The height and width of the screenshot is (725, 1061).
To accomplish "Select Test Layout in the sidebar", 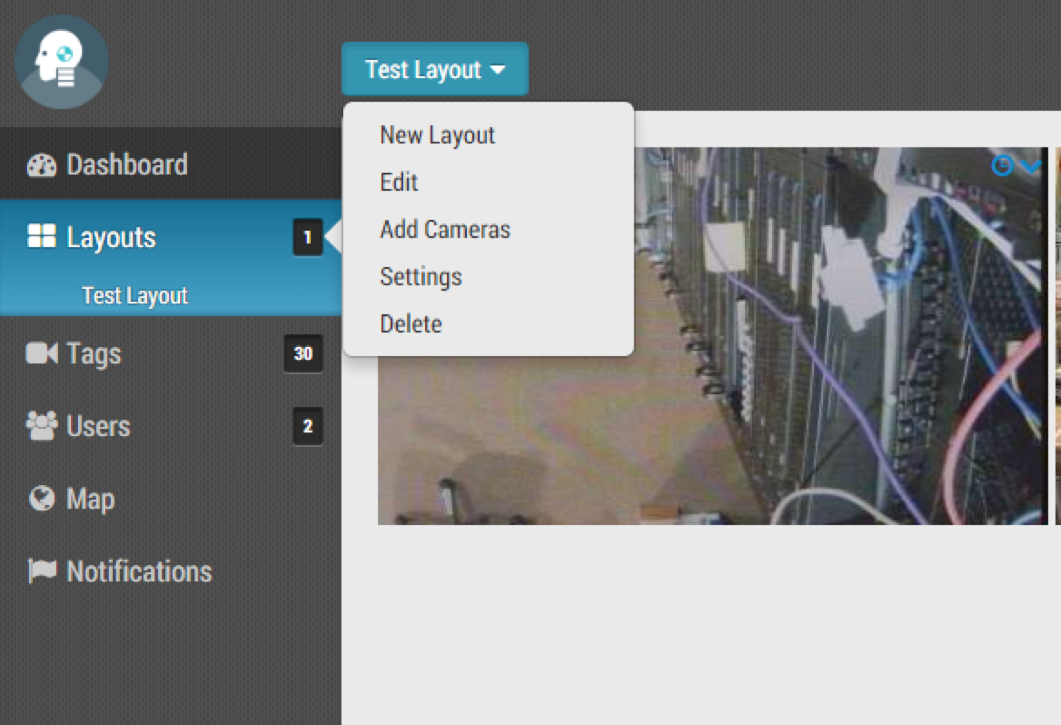I will pos(135,295).
